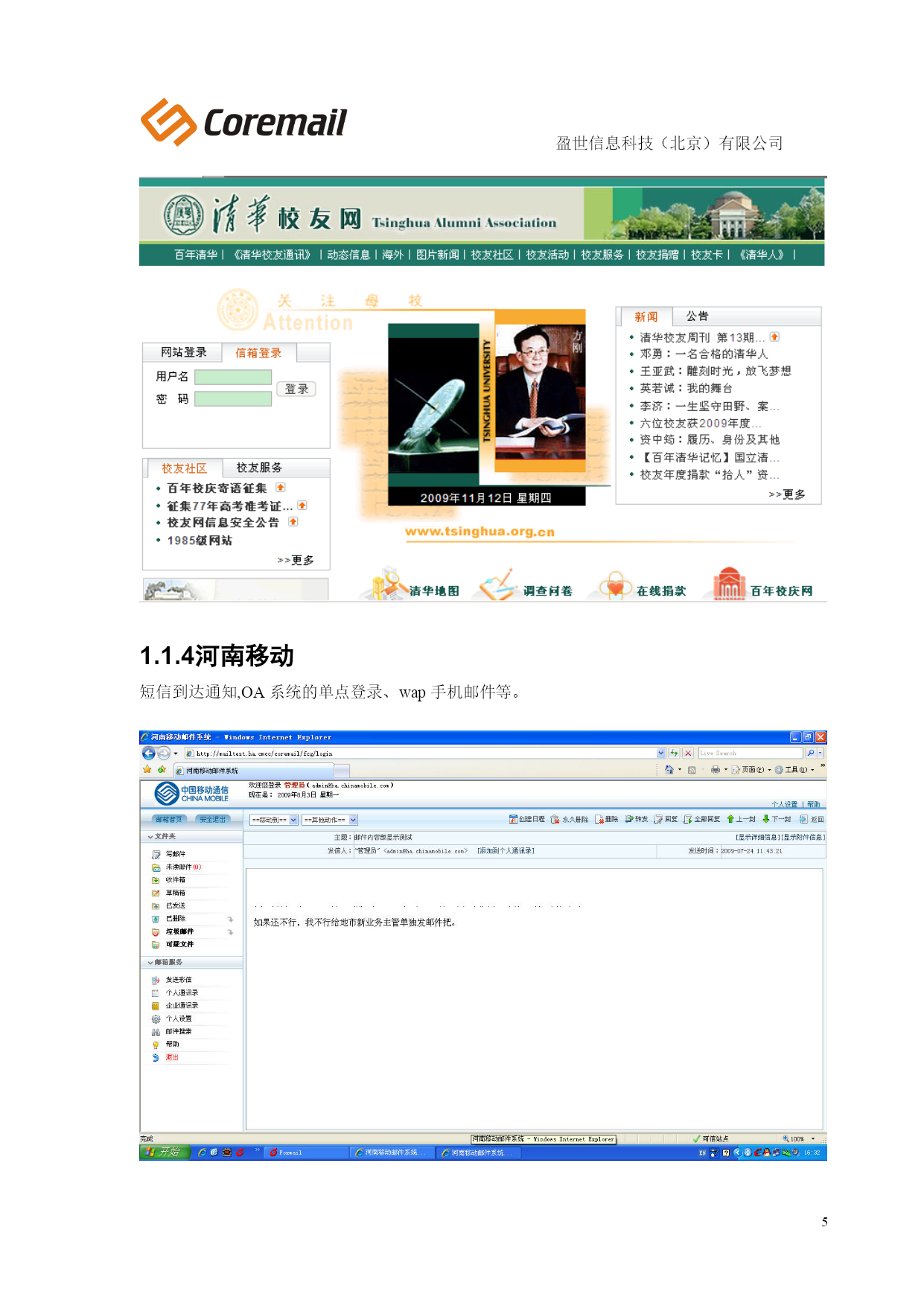Open the 校友网信息安全公告 notice link
This screenshot has height=1306, width=924.
(223, 523)
